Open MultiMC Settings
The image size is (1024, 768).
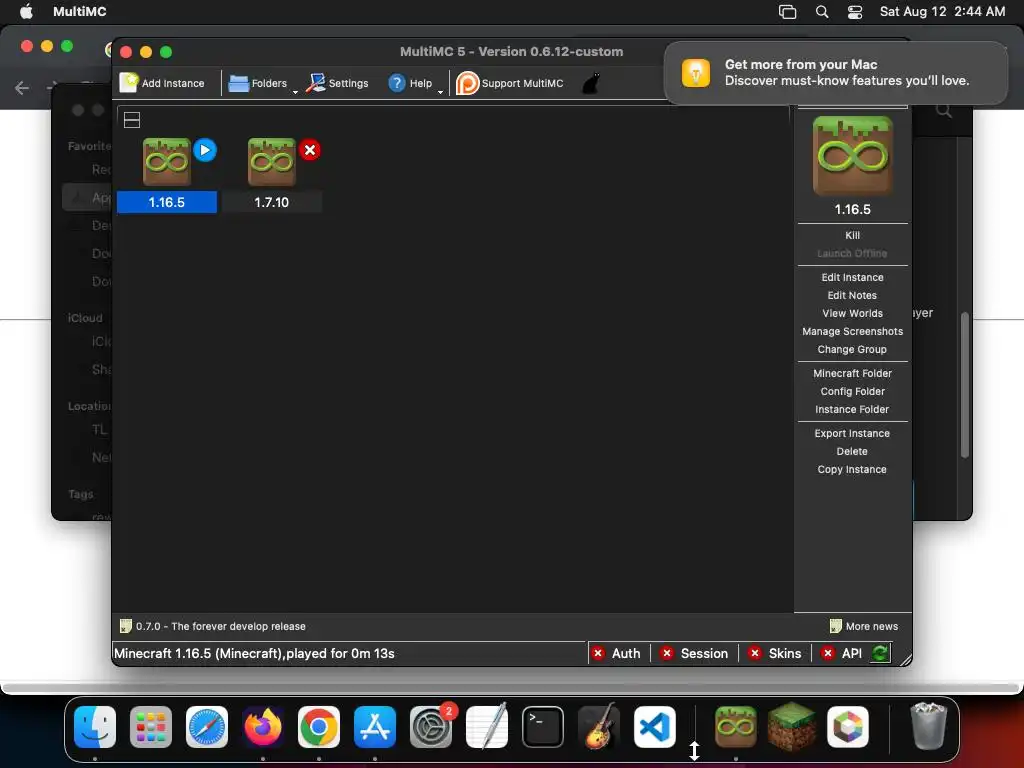pyautogui.click(x=337, y=83)
